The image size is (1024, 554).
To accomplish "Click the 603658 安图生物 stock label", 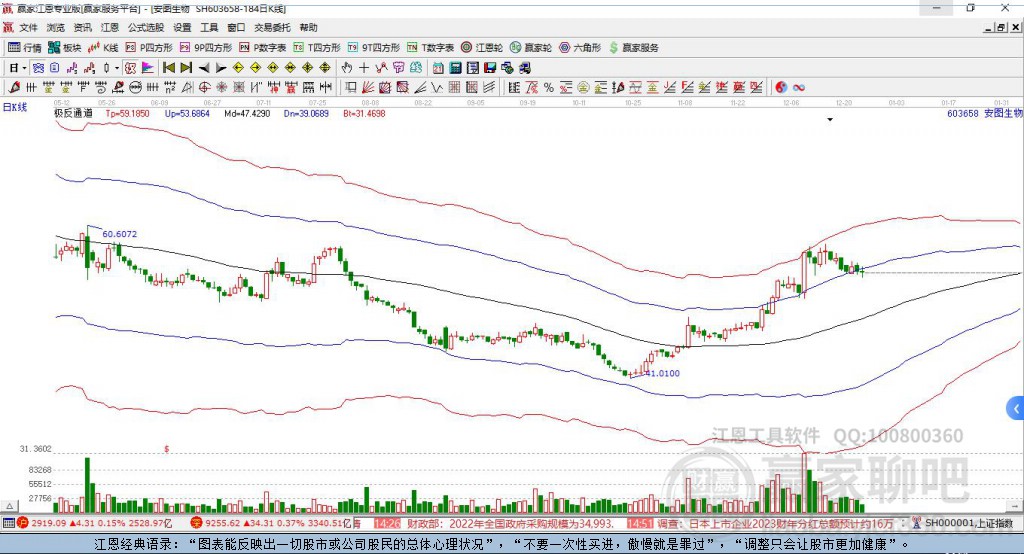I will coord(985,113).
